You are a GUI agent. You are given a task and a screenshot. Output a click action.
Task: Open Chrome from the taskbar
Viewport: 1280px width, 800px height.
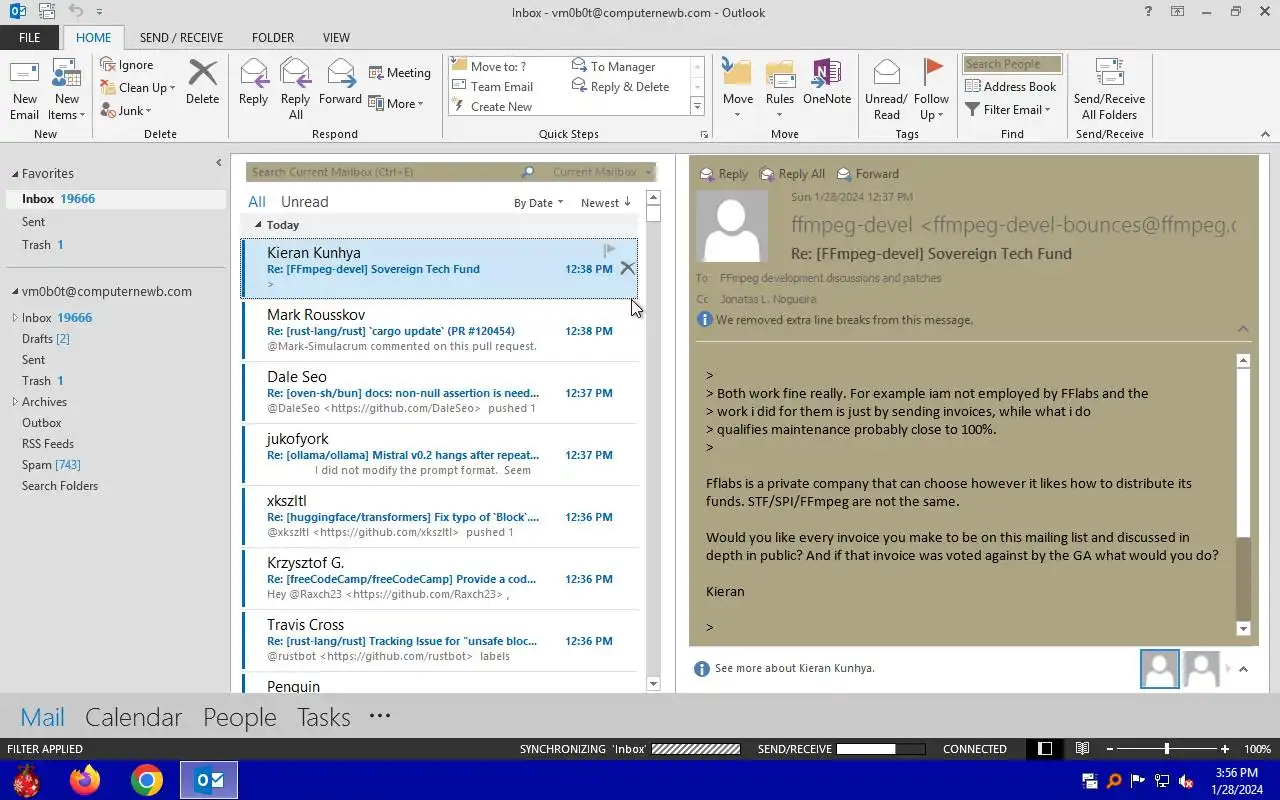point(147,780)
